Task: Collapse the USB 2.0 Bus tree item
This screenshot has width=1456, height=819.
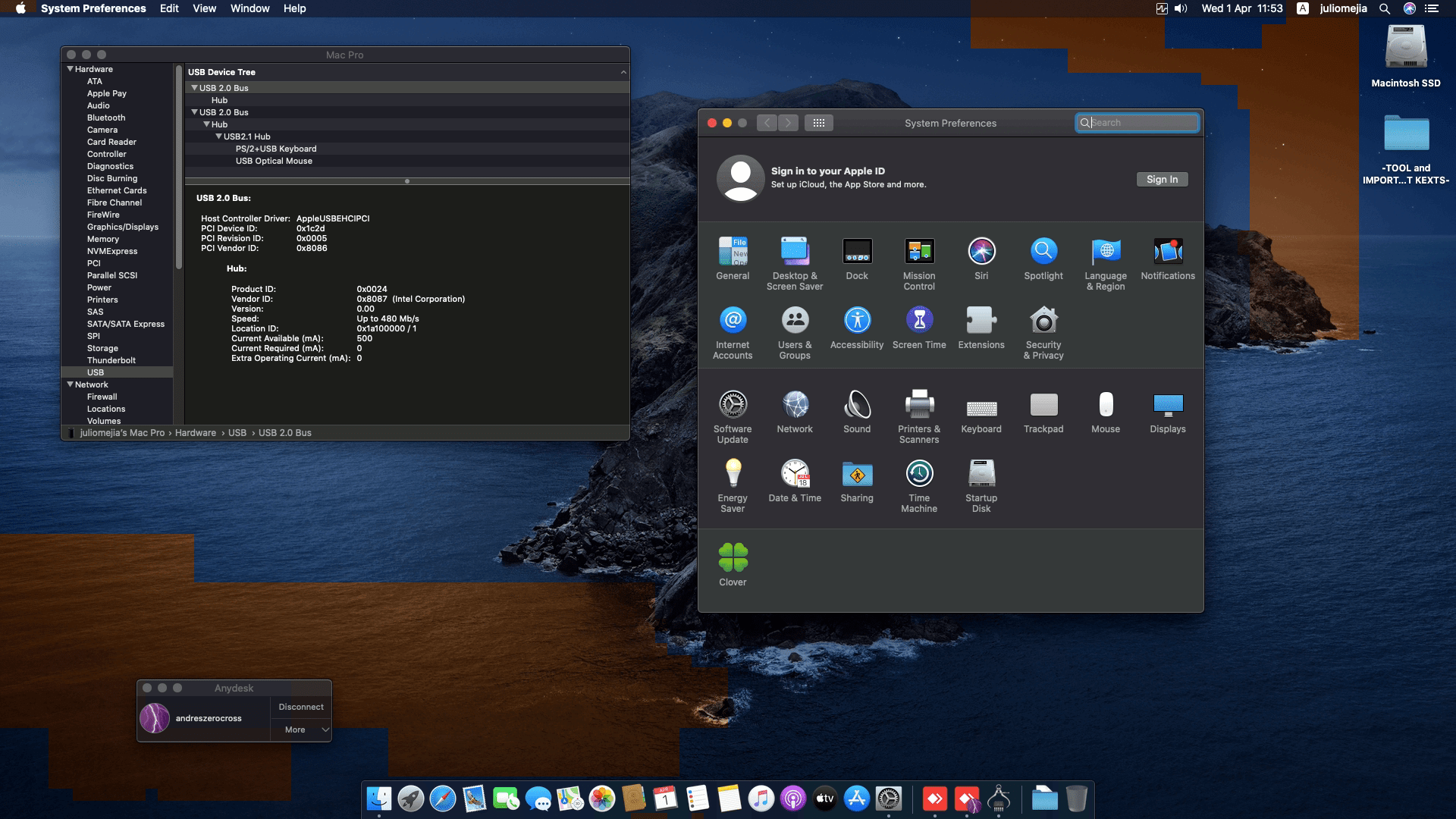Action: coord(195,87)
